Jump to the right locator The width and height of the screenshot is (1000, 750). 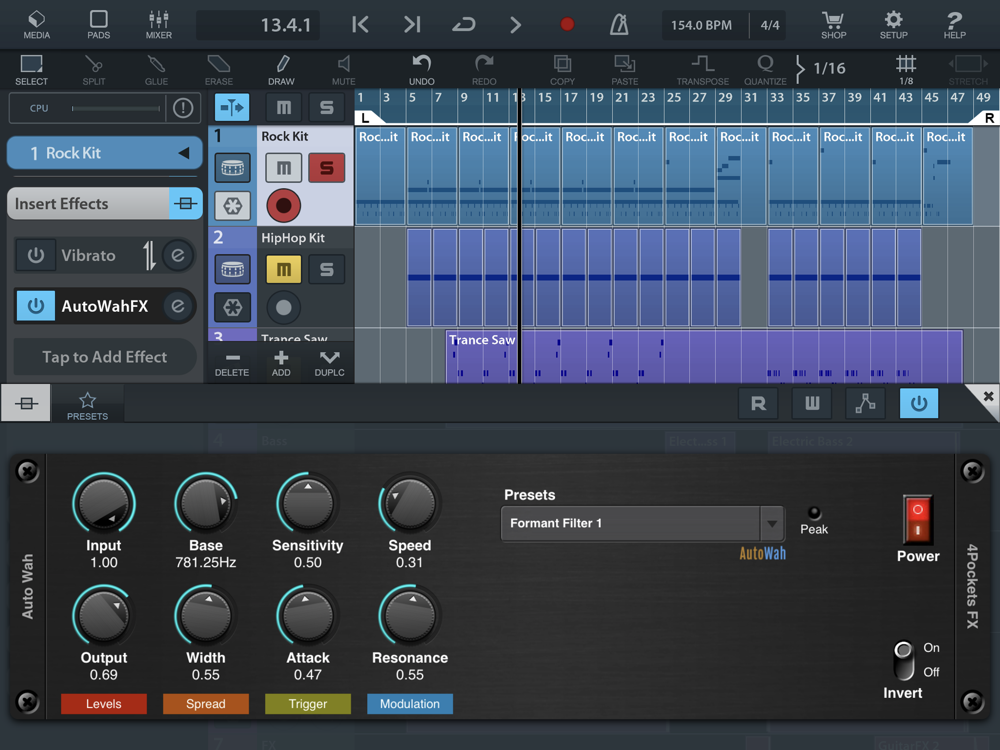pos(412,25)
